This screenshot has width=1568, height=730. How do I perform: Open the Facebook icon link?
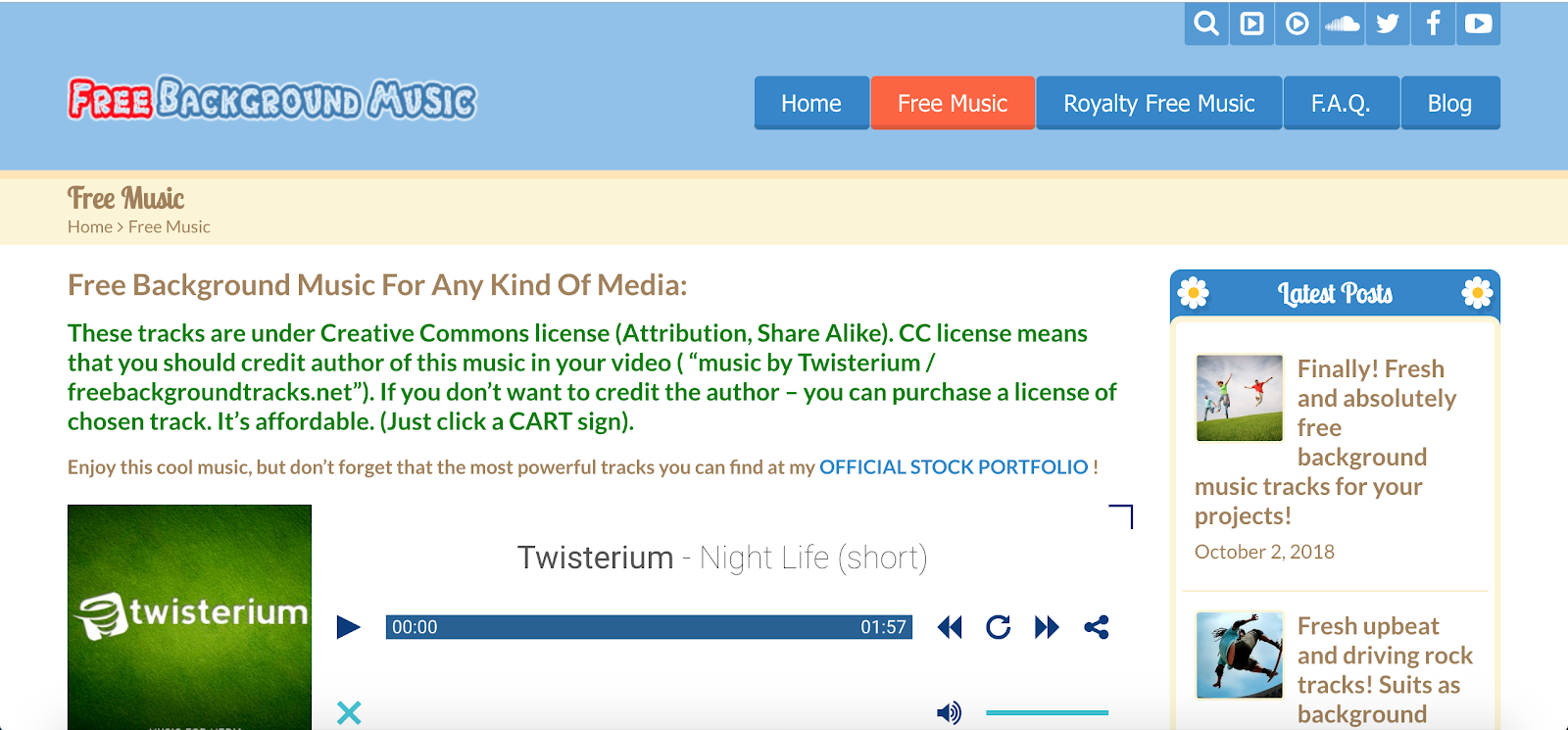pyautogui.click(x=1433, y=24)
